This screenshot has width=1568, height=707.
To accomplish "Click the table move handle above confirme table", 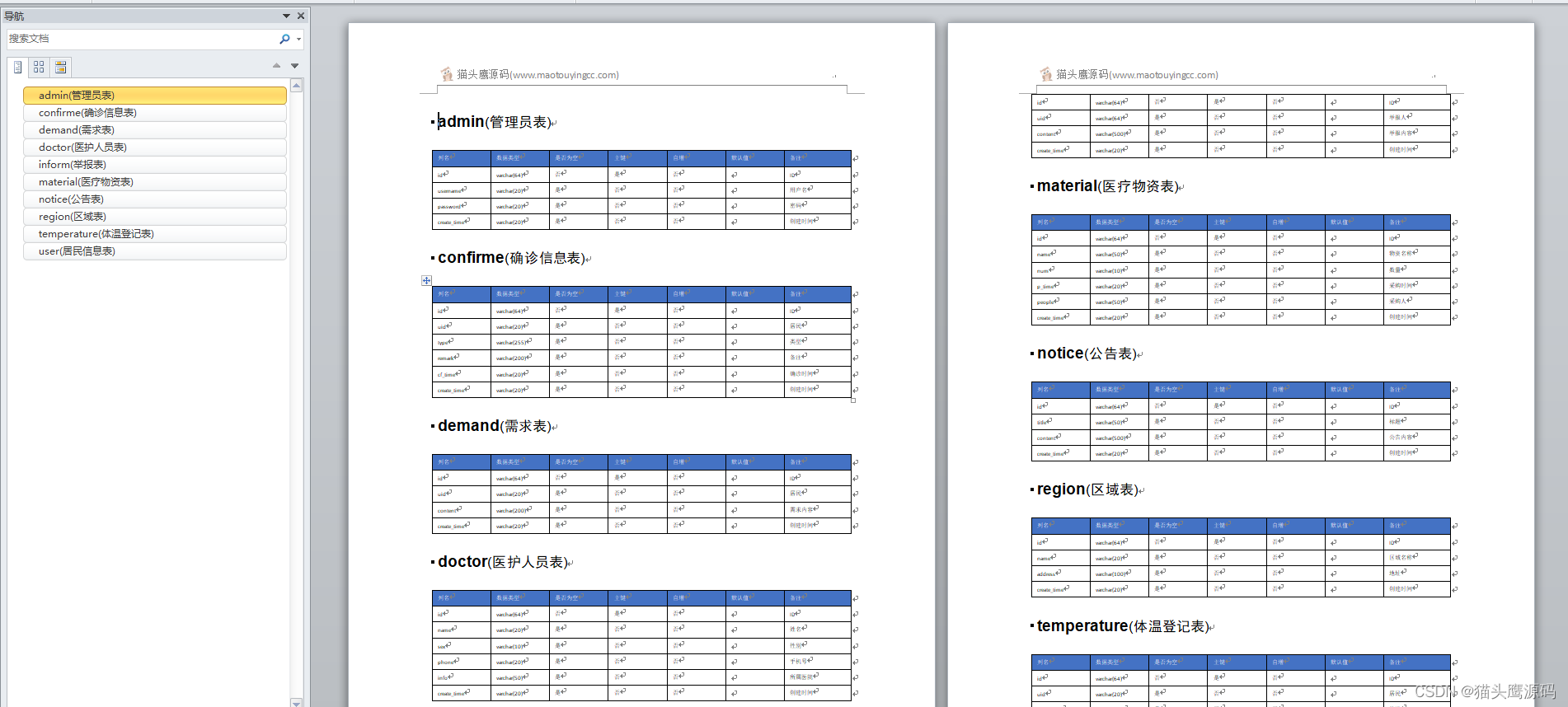I will 426,281.
